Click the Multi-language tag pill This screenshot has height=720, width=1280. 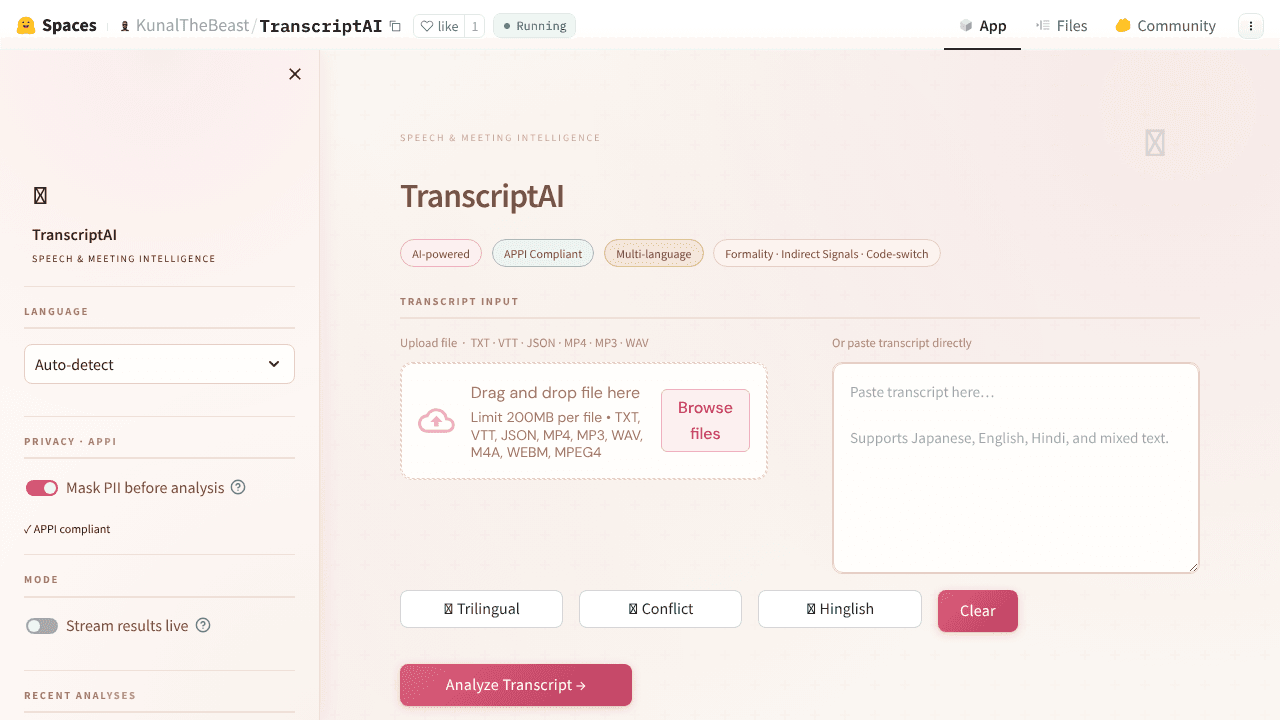coord(654,254)
